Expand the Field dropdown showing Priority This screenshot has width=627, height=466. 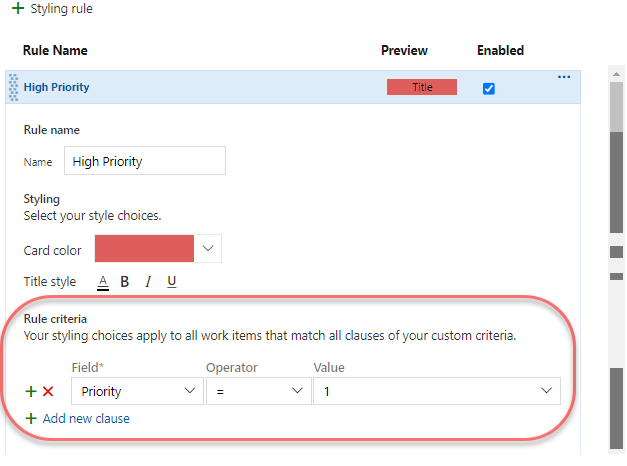[137, 391]
